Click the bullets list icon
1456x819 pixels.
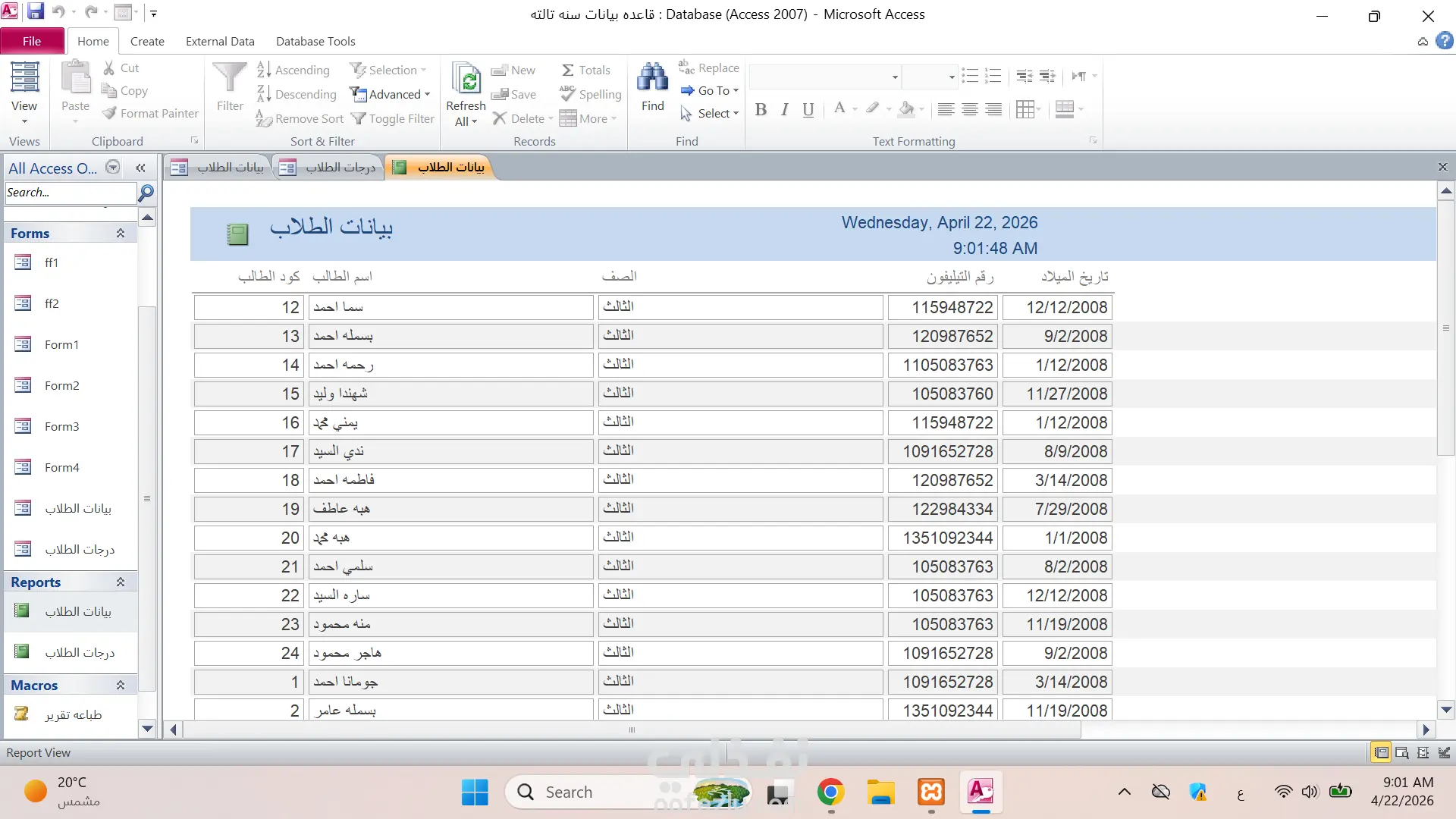coord(970,76)
